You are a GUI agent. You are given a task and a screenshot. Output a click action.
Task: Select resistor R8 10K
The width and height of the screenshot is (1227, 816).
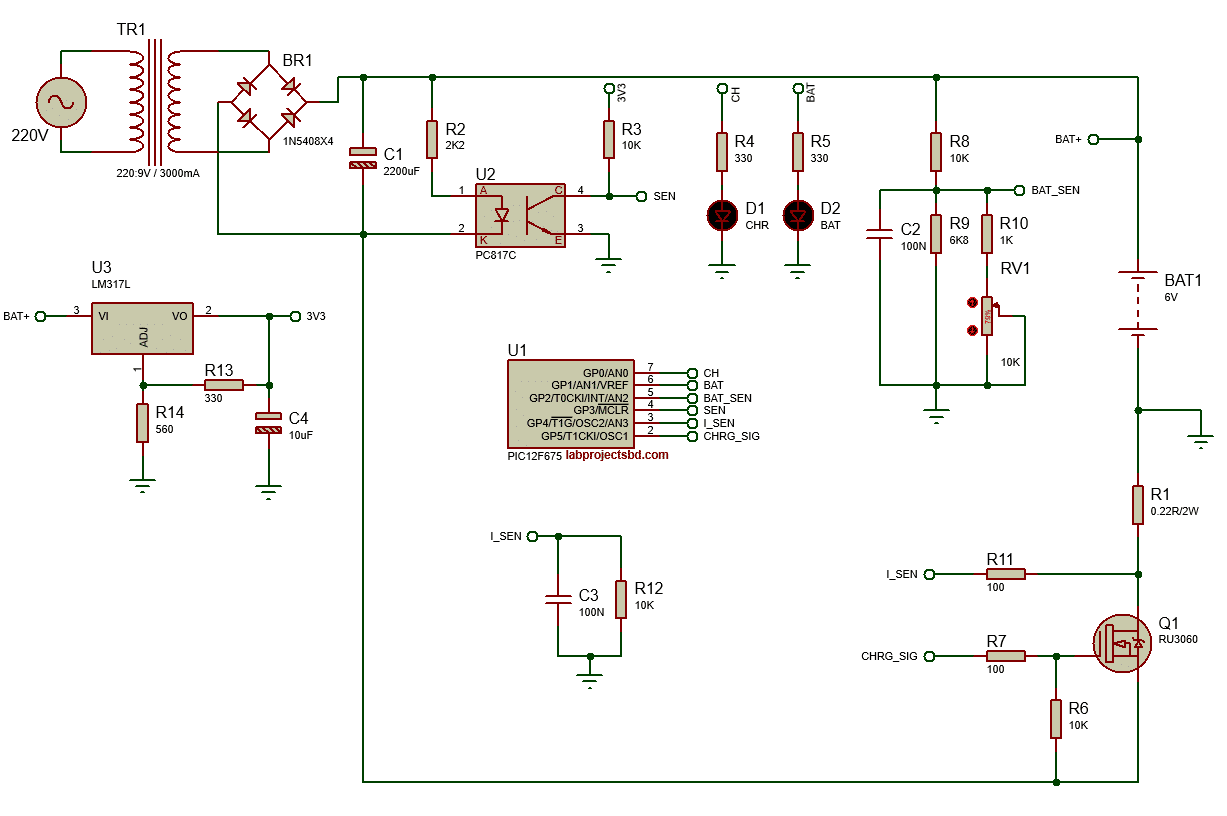[x=936, y=152]
